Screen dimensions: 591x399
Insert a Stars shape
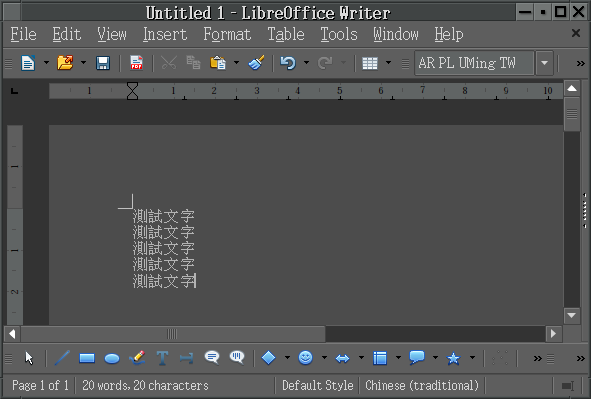click(453, 358)
